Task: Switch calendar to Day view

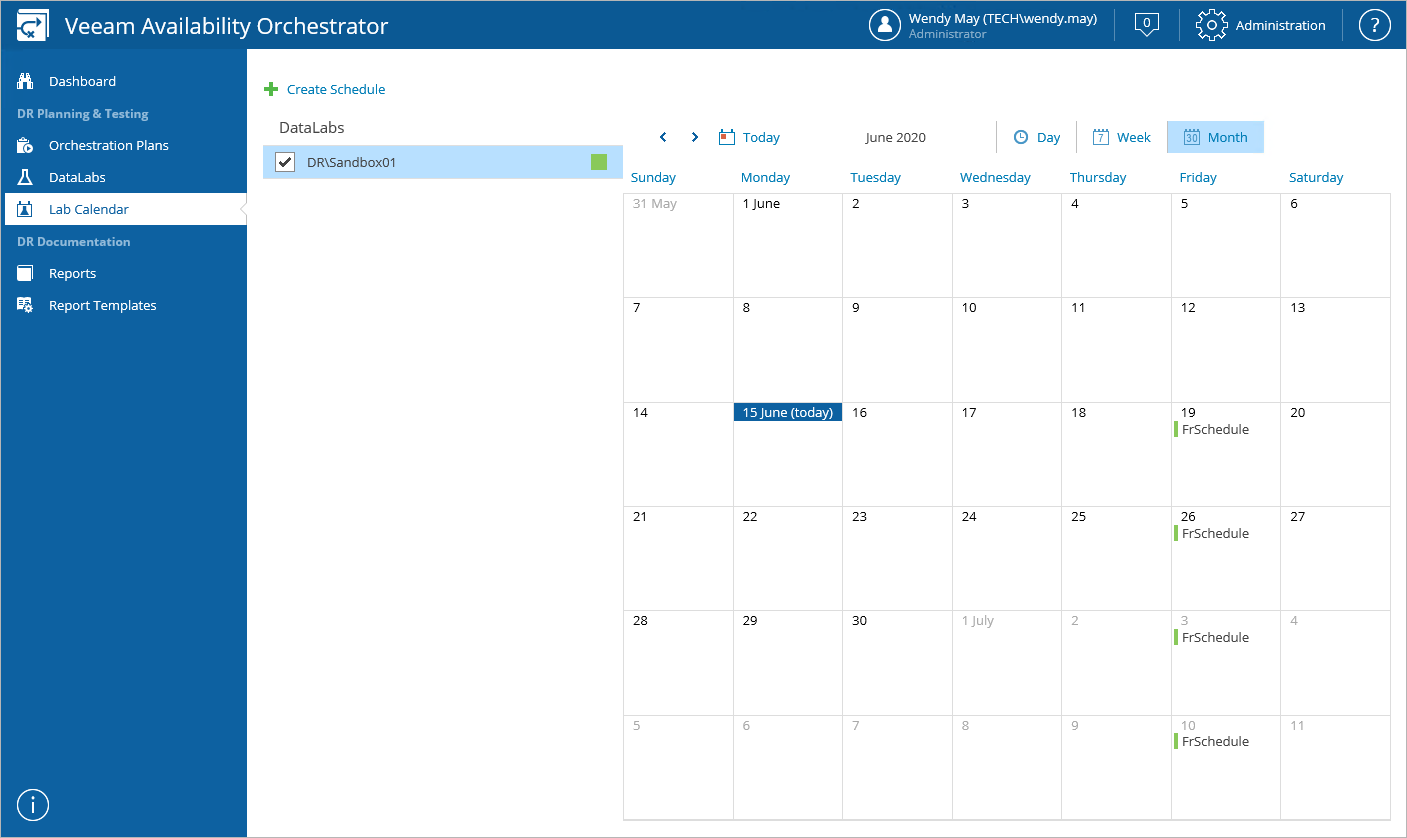Action: click(1036, 137)
